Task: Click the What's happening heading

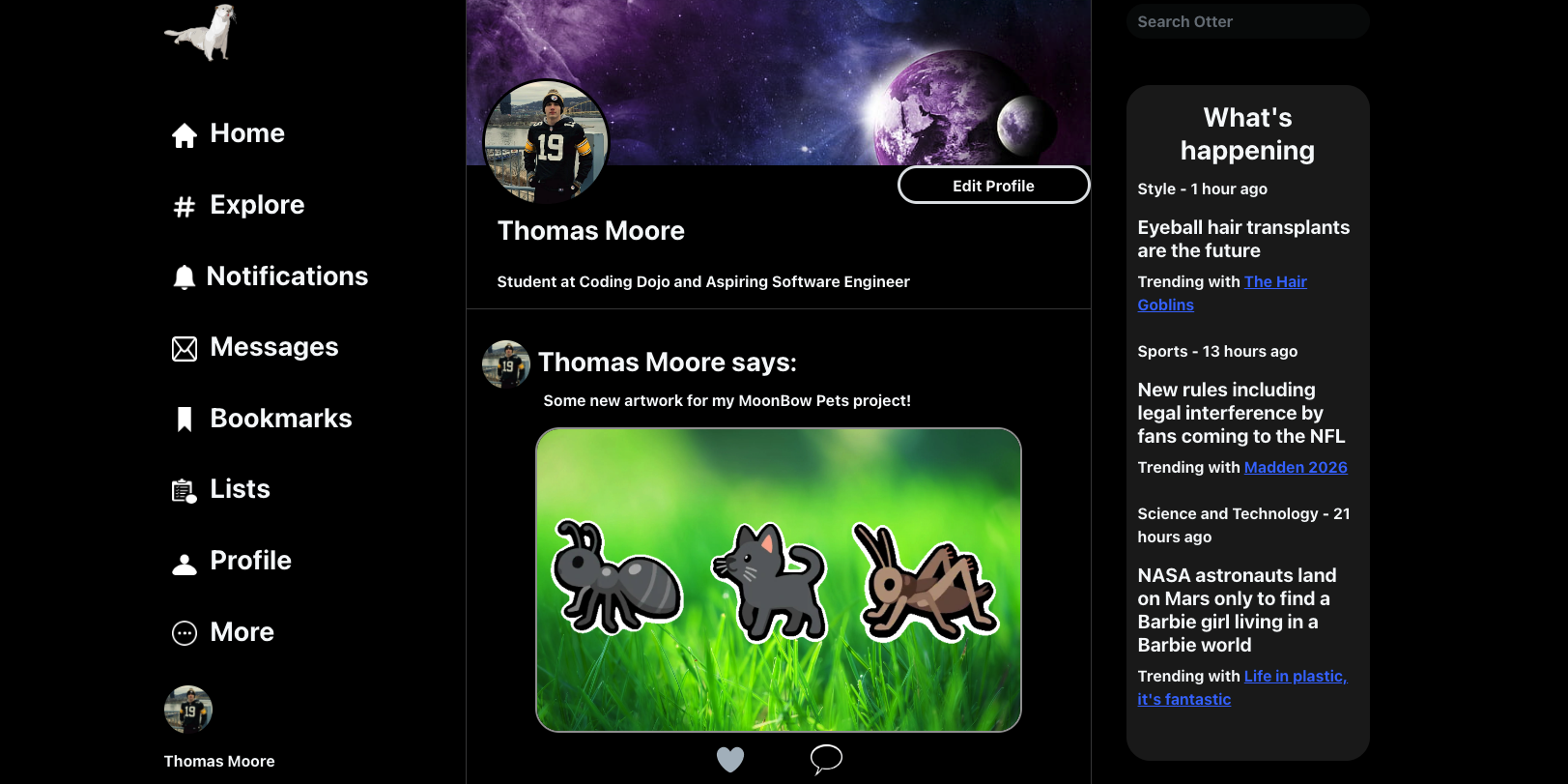Action: click(1247, 134)
